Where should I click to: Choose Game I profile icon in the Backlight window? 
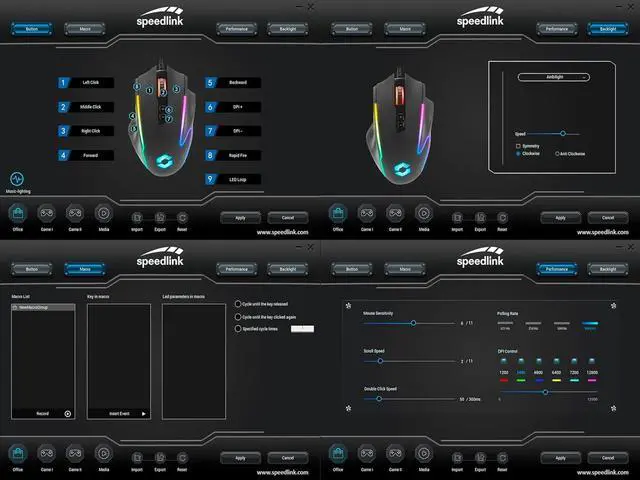(367, 213)
